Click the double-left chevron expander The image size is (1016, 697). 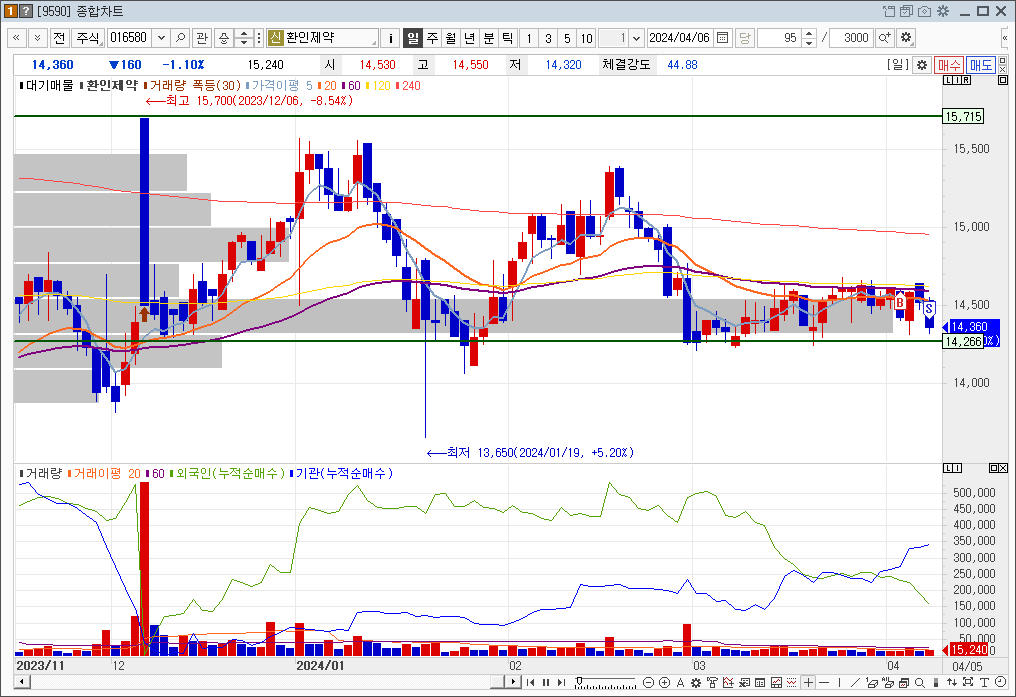[16, 38]
